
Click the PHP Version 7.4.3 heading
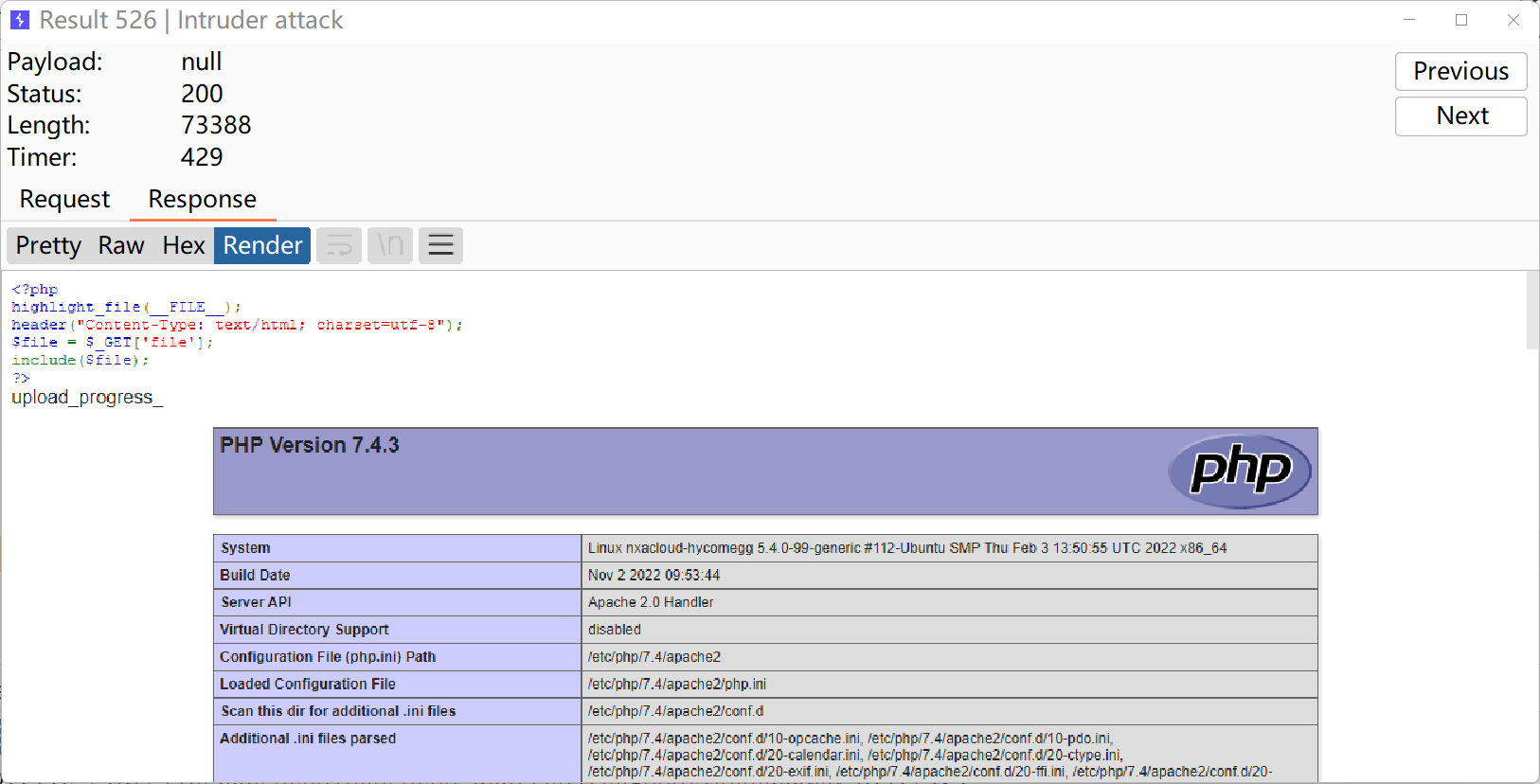(x=310, y=445)
